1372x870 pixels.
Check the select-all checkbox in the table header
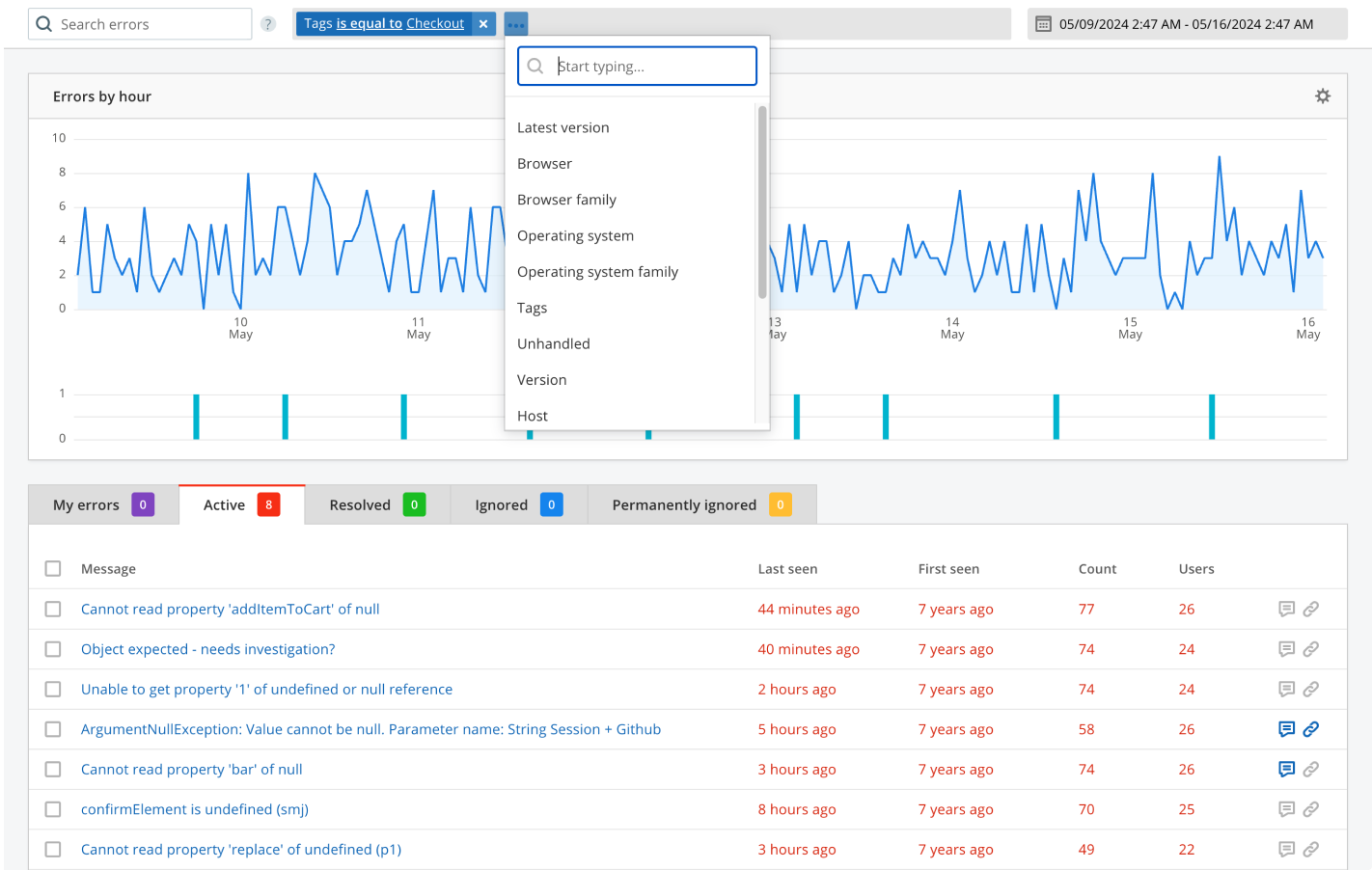point(53,568)
